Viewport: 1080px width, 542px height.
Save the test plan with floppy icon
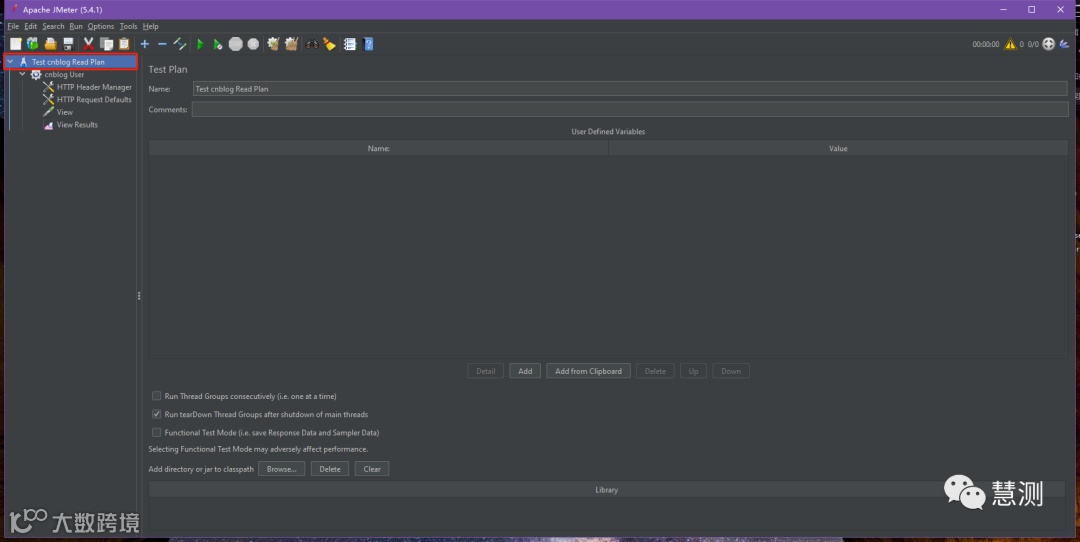click(x=68, y=44)
